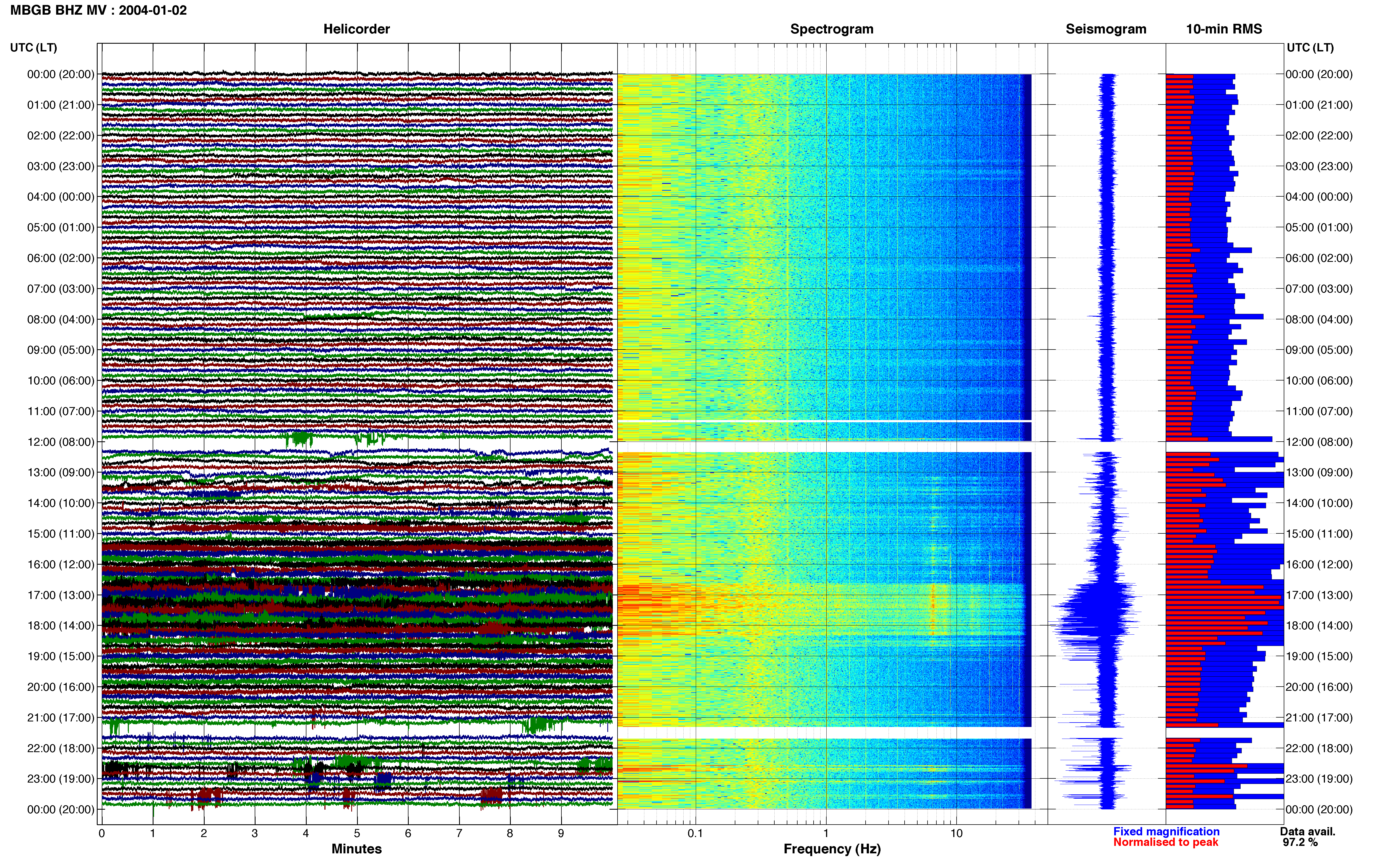This screenshot has height=868, width=1388.
Task: Click minute tick label 9 on helicorder axis
Action: click(x=561, y=833)
